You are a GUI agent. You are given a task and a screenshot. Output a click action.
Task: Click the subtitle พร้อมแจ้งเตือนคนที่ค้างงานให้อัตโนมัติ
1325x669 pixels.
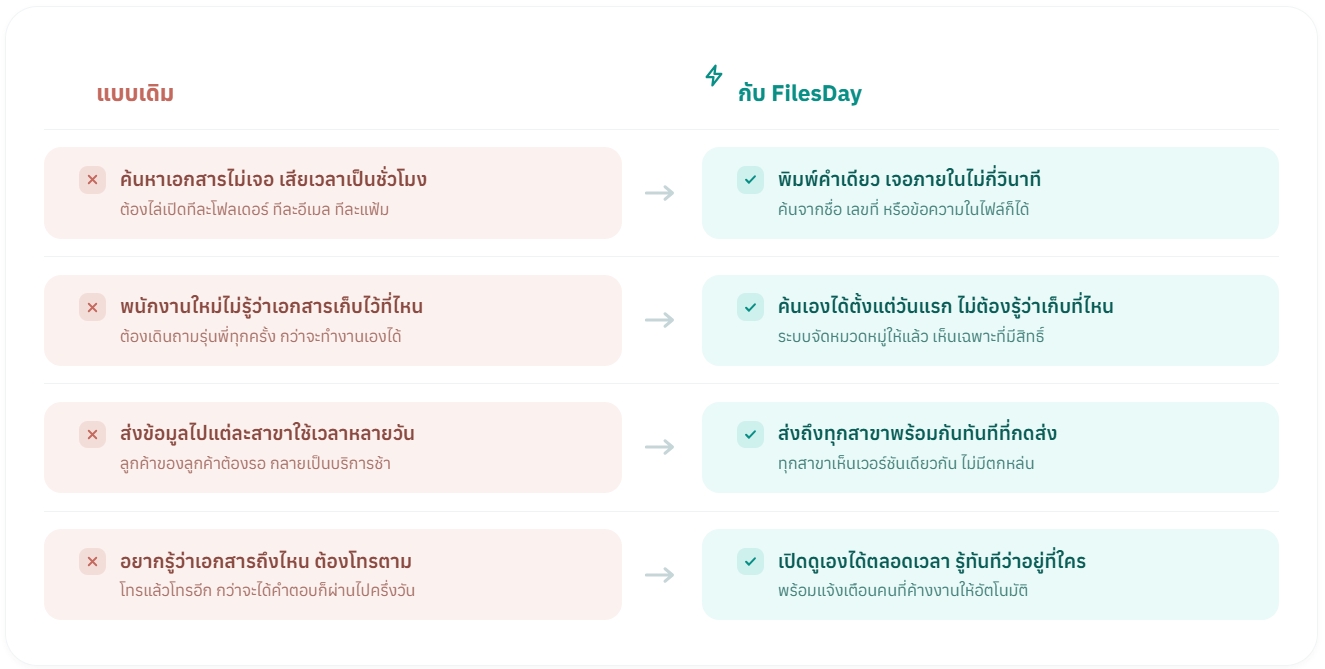(903, 591)
